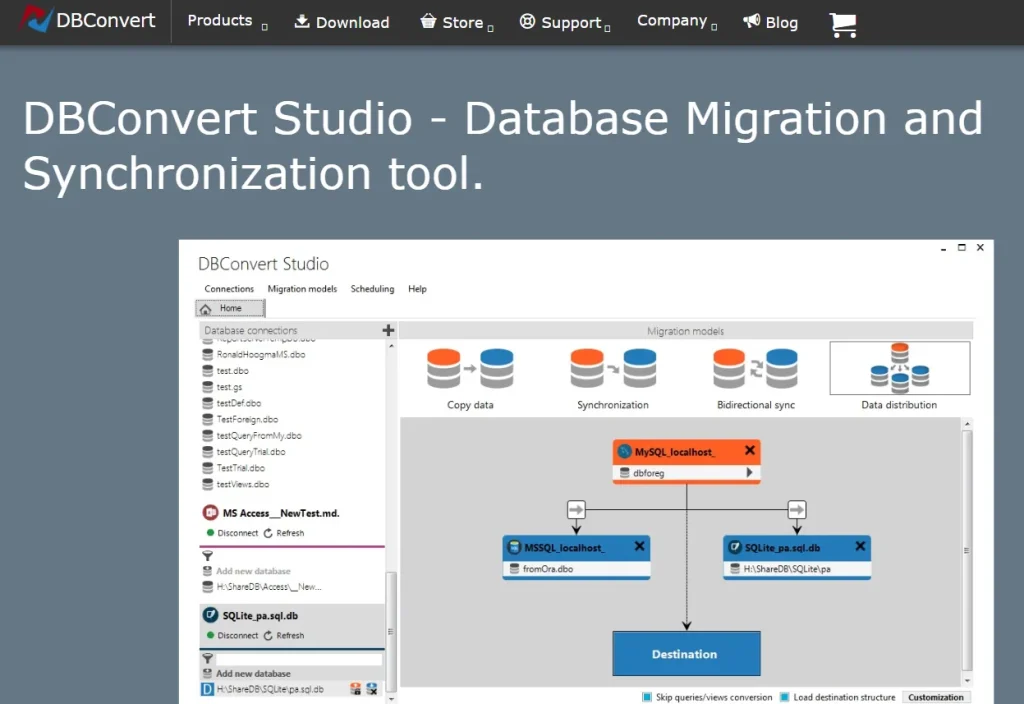Select RonaldHoogmaMS.dbo database
This screenshot has width=1024, height=704.
click(253, 355)
